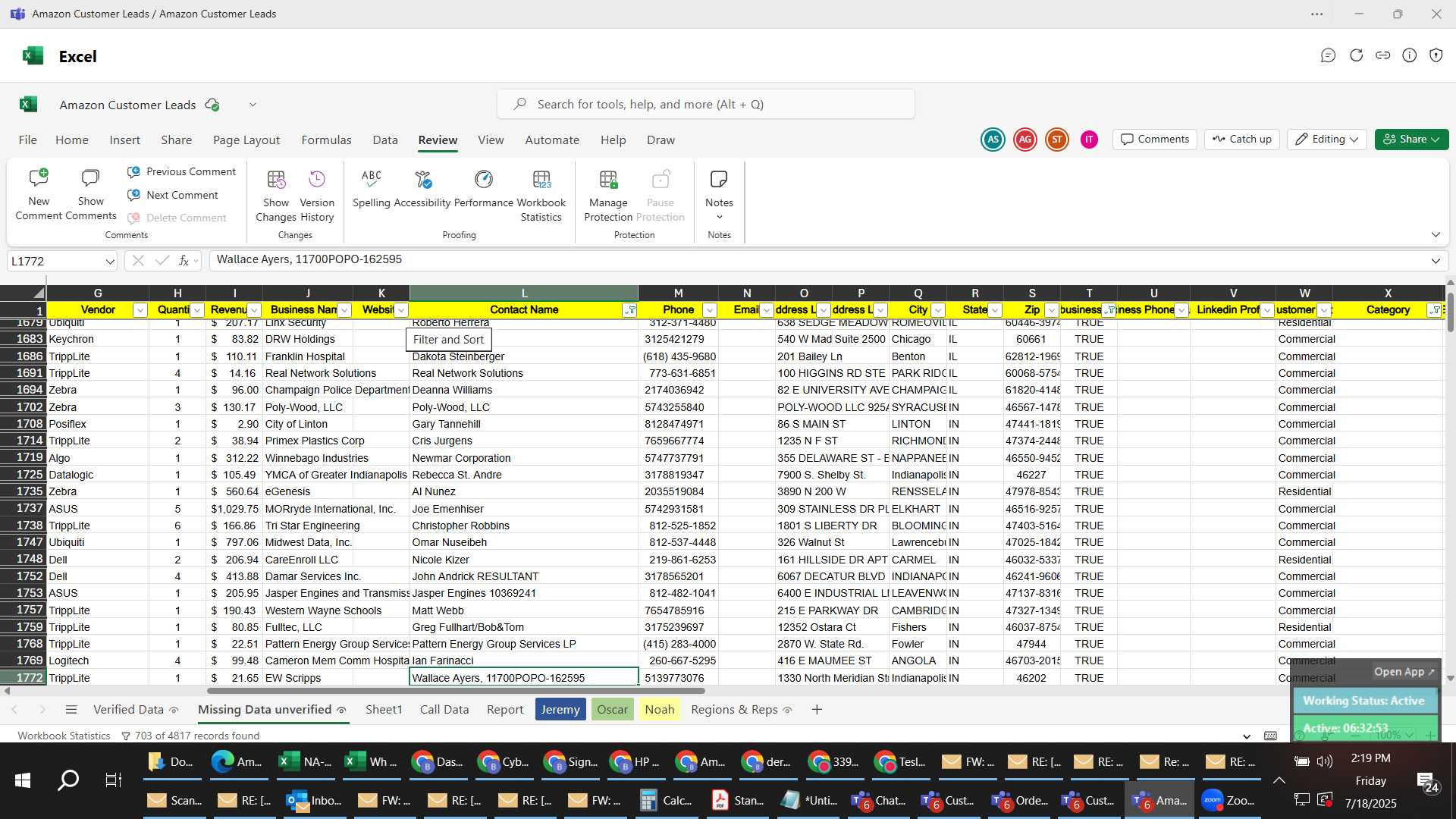Click the select-all corner triangle
The image size is (1456, 819).
(x=38, y=293)
